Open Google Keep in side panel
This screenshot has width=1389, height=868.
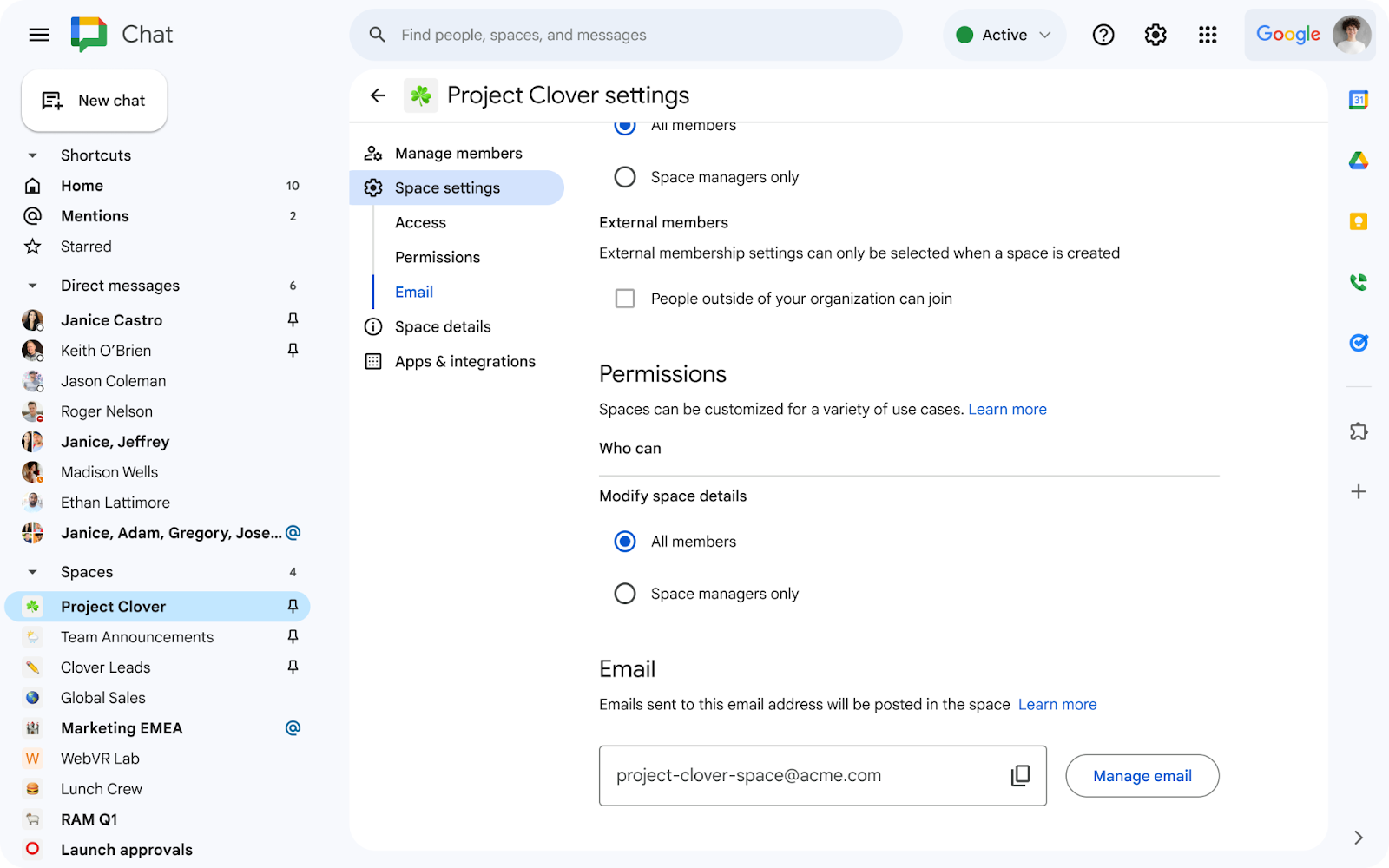pos(1359,221)
